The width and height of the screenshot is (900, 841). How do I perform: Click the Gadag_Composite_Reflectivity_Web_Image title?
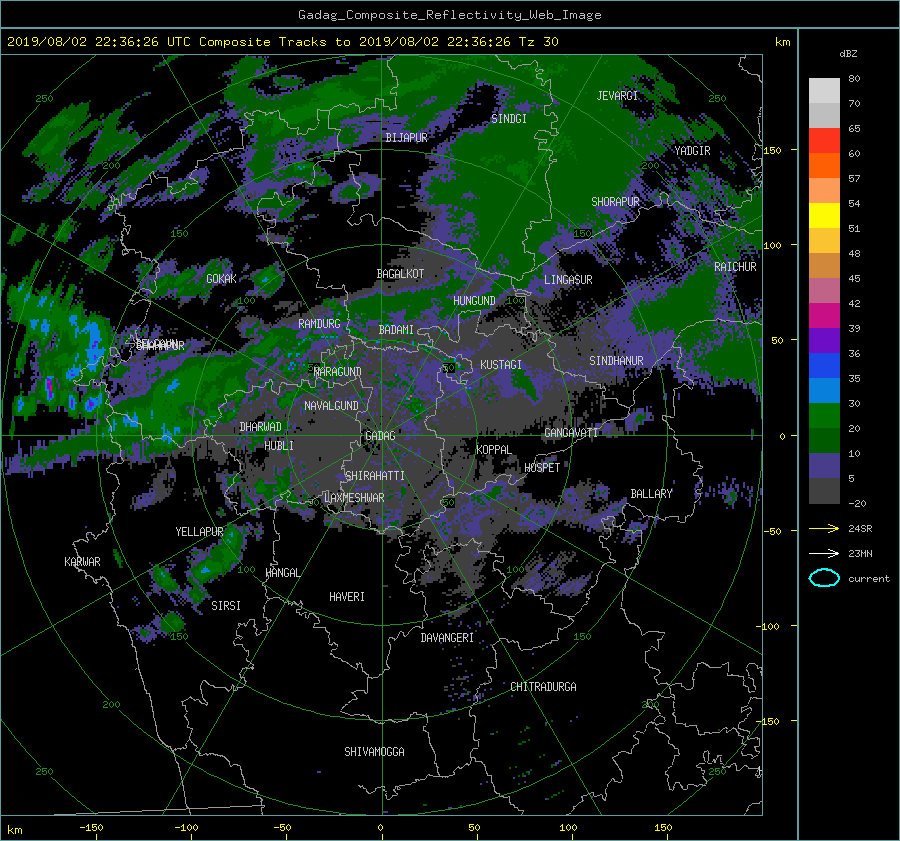click(449, 15)
